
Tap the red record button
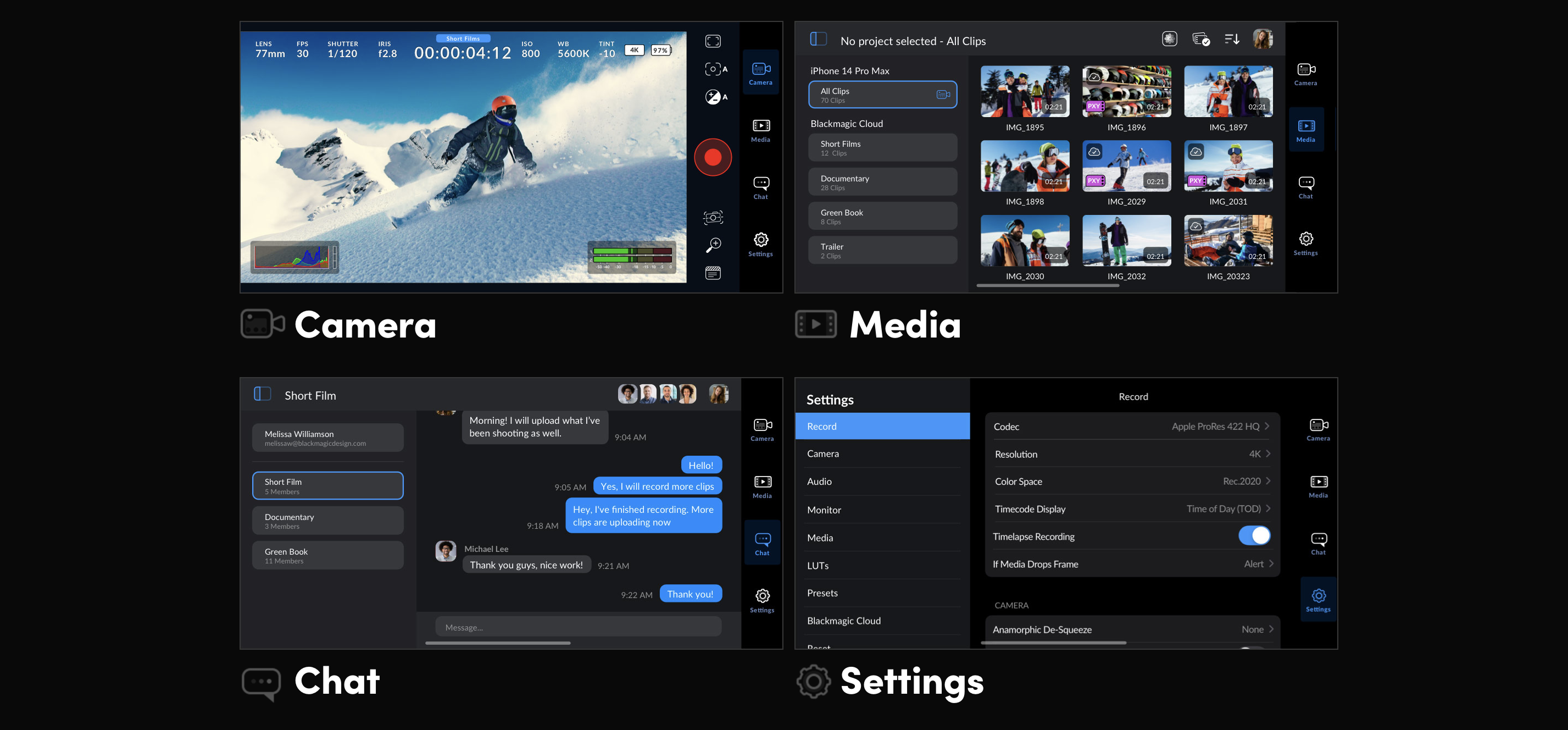tap(712, 157)
